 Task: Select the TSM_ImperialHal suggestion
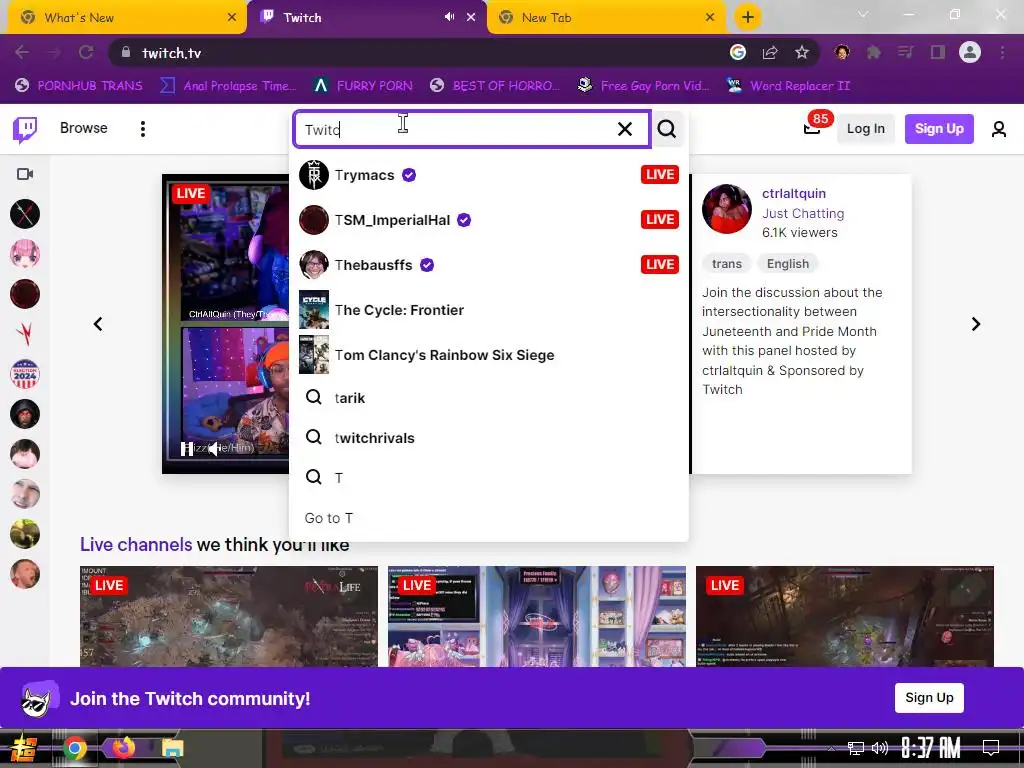coord(488,220)
